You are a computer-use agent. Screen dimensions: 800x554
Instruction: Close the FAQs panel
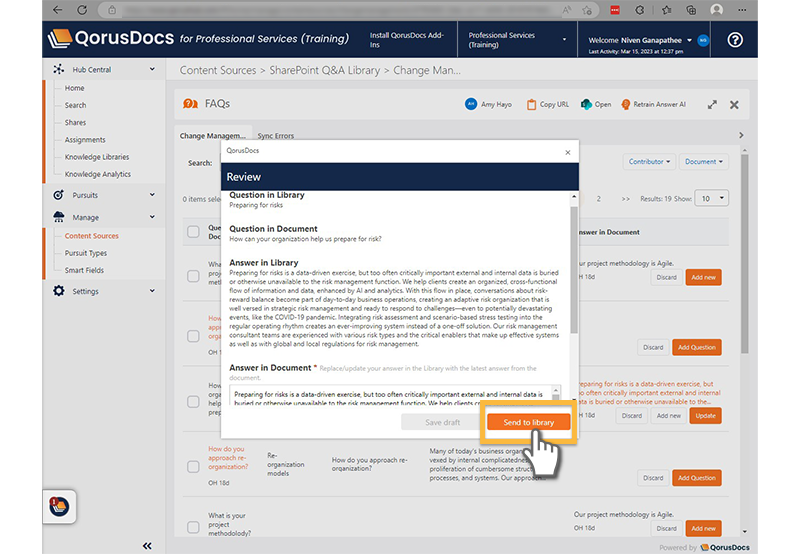(734, 105)
